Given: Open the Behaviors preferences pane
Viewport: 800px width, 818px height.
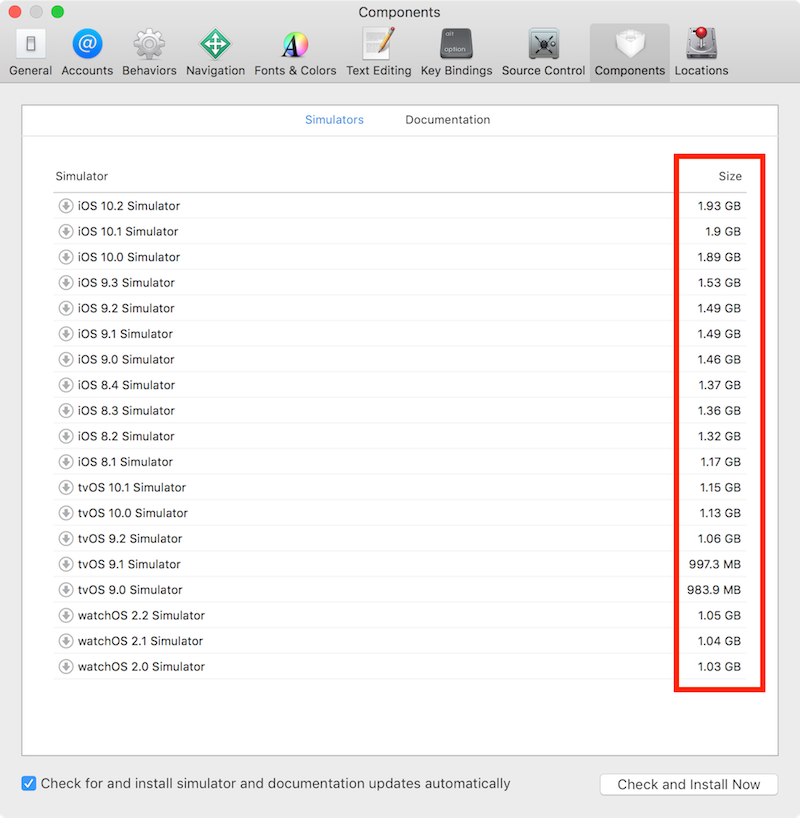Looking at the screenshot, I should 149,52.
